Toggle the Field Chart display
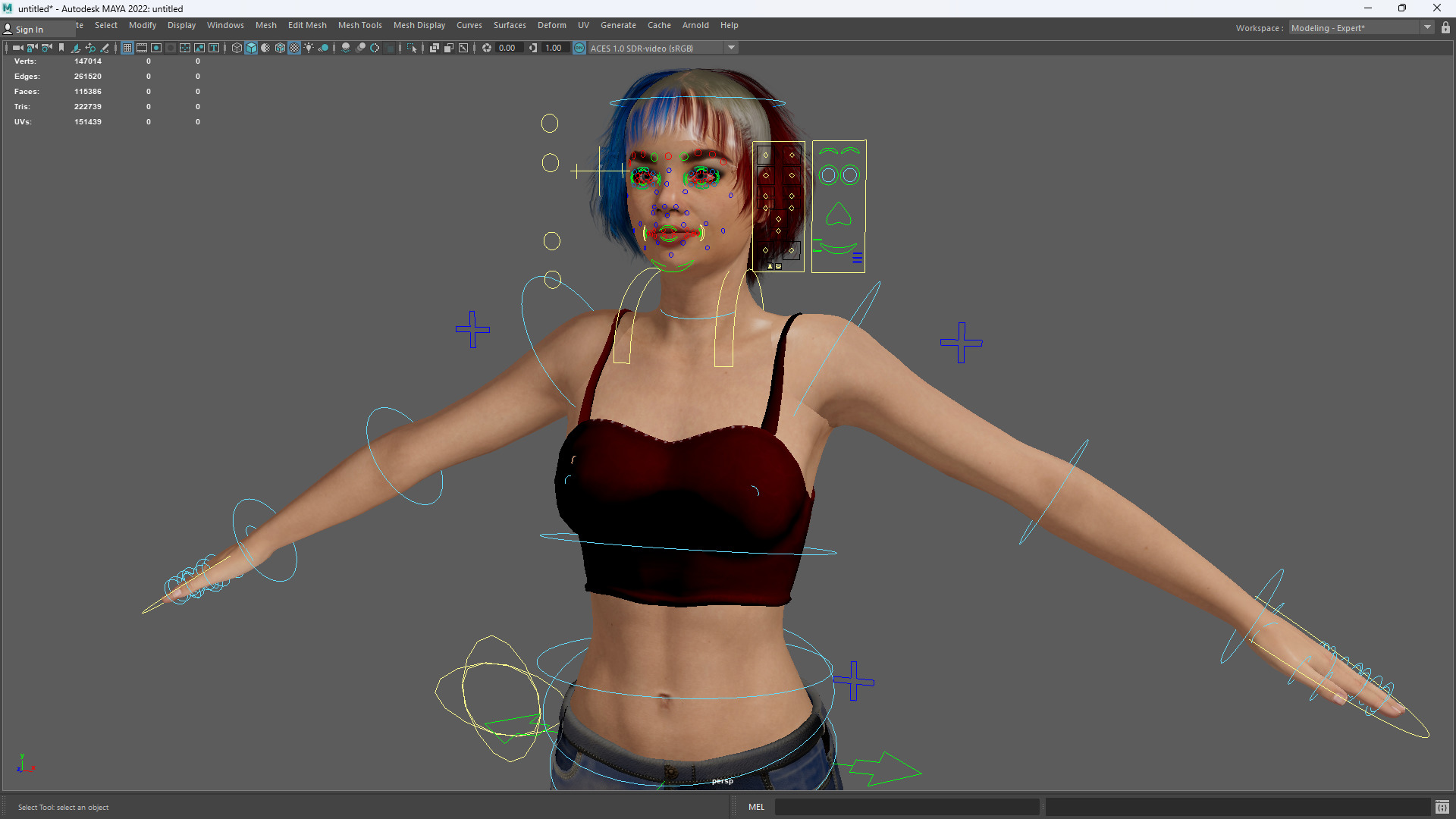The image size is (1456, 819). click(x=185, y=48)
